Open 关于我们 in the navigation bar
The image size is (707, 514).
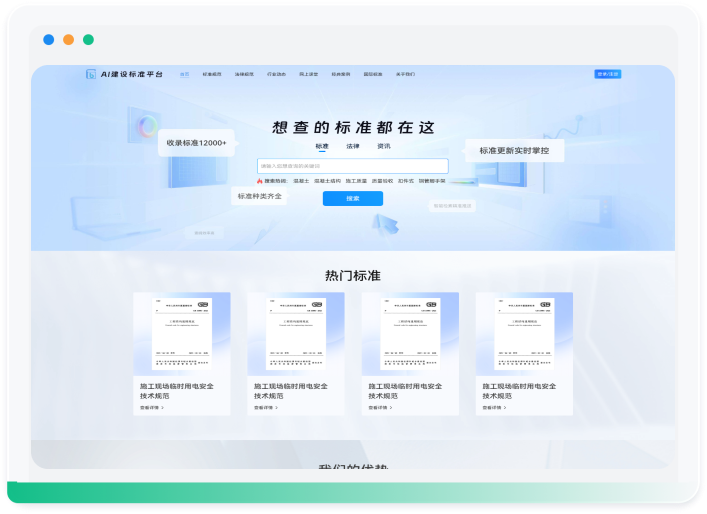coord(404,74)
